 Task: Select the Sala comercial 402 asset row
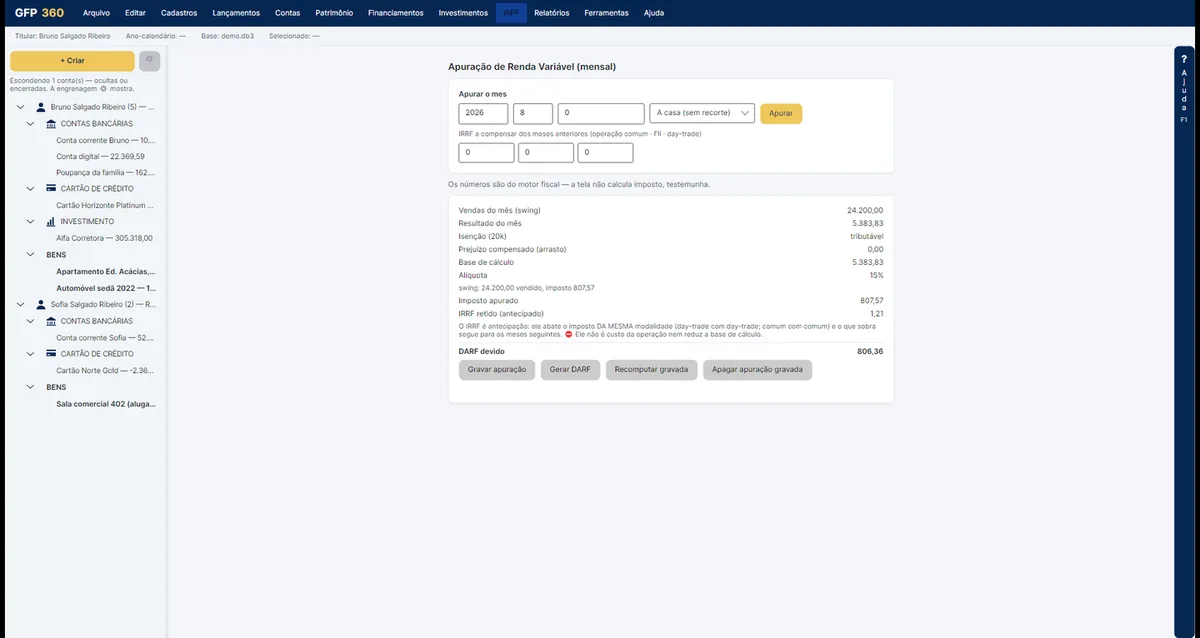106,404
